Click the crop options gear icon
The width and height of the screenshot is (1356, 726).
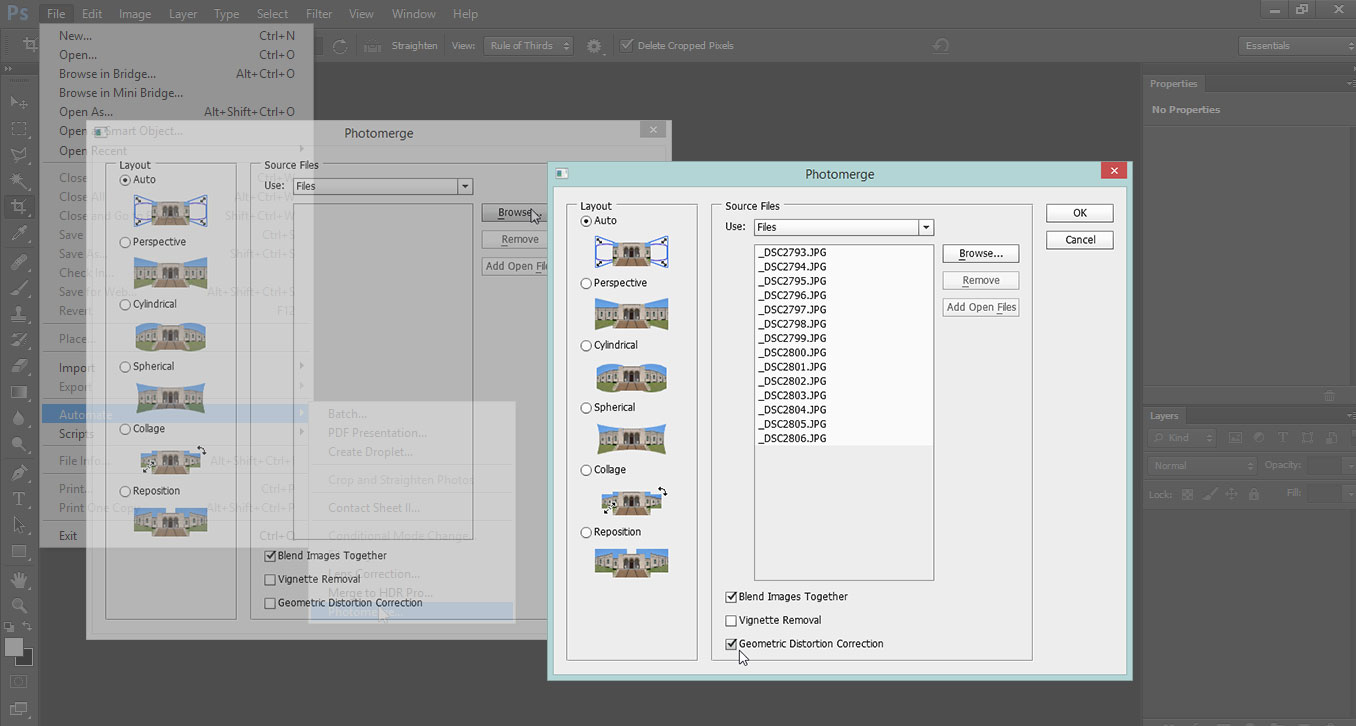(595, 46)
